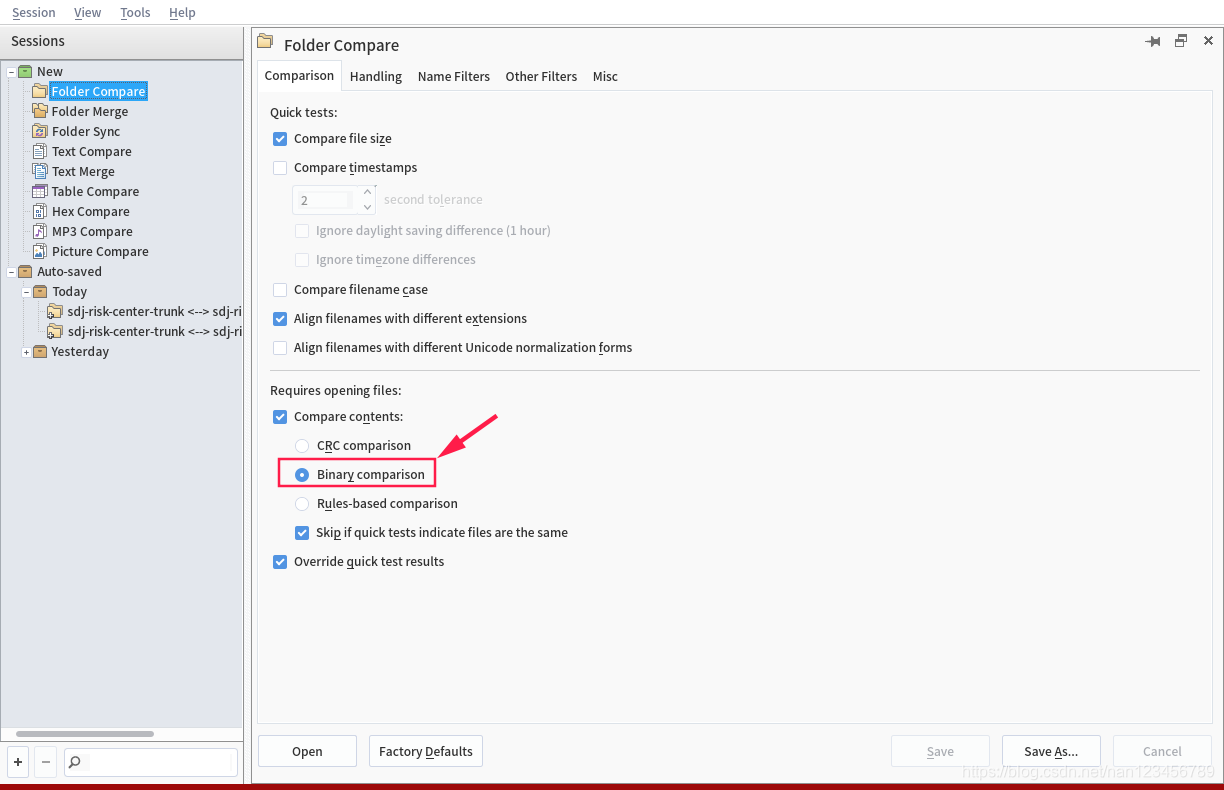This screenshot has height=790, width=1224.
Task: Increase second tolerance with up arrow
Action: click(x=368, y=192)
